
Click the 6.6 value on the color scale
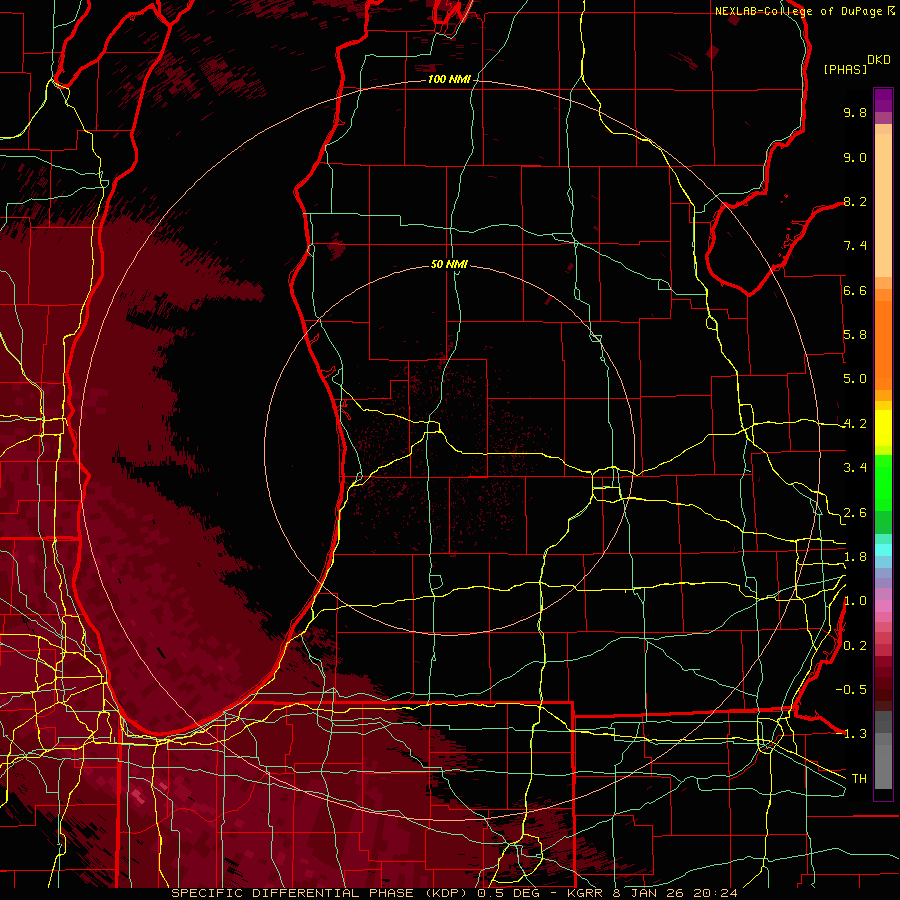[855, 290]
